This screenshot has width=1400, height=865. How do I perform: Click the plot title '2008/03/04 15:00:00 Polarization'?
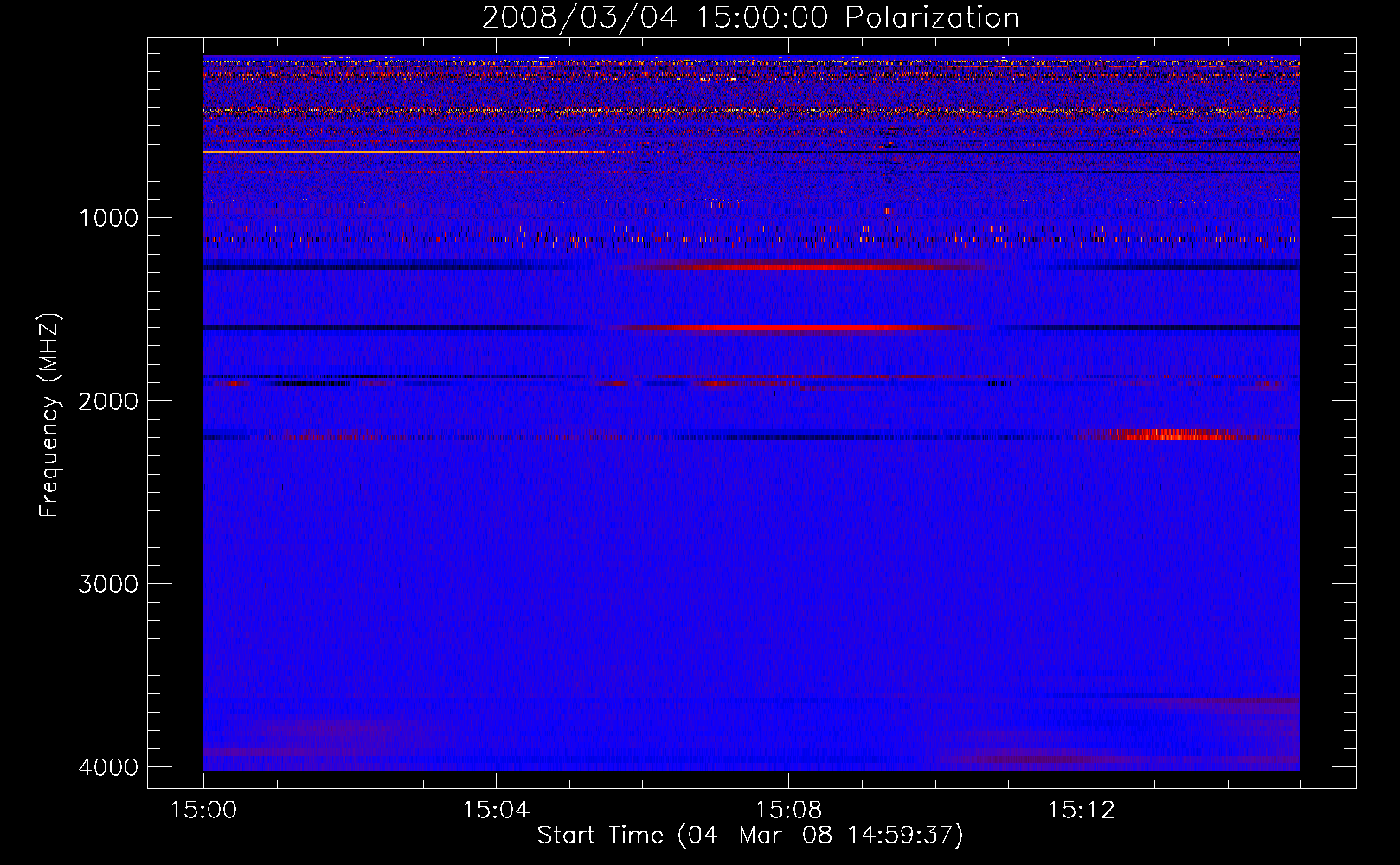pyautogui.click(x=750, y=17)
